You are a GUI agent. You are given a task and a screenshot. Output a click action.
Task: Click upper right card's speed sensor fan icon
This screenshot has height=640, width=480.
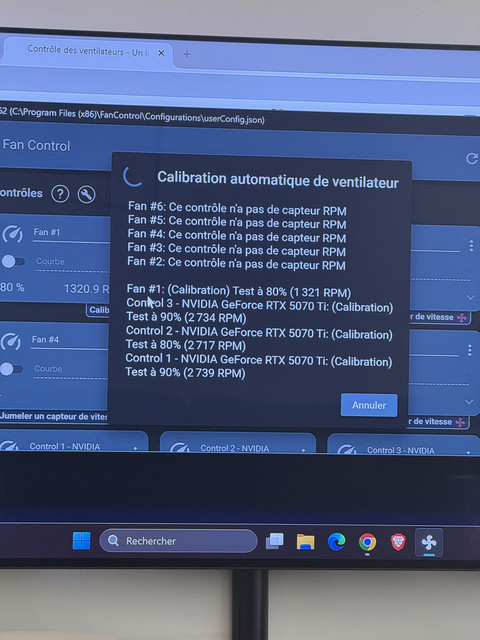point(462,318)
